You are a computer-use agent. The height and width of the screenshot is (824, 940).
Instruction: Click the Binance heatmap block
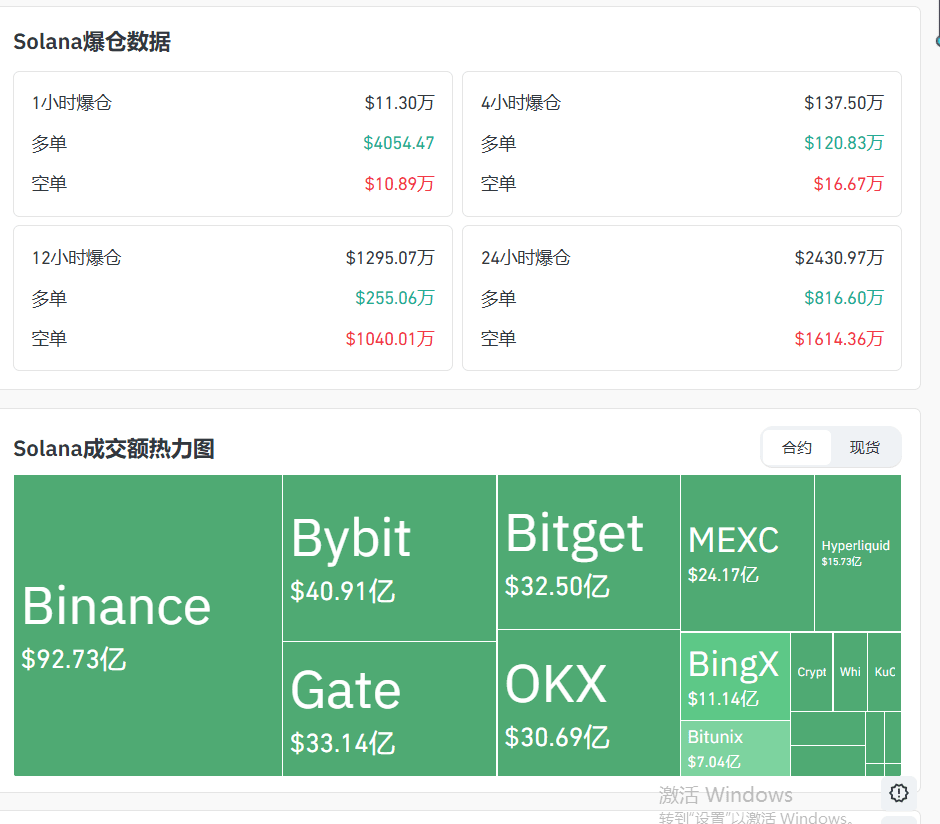(x=147, y=625)
